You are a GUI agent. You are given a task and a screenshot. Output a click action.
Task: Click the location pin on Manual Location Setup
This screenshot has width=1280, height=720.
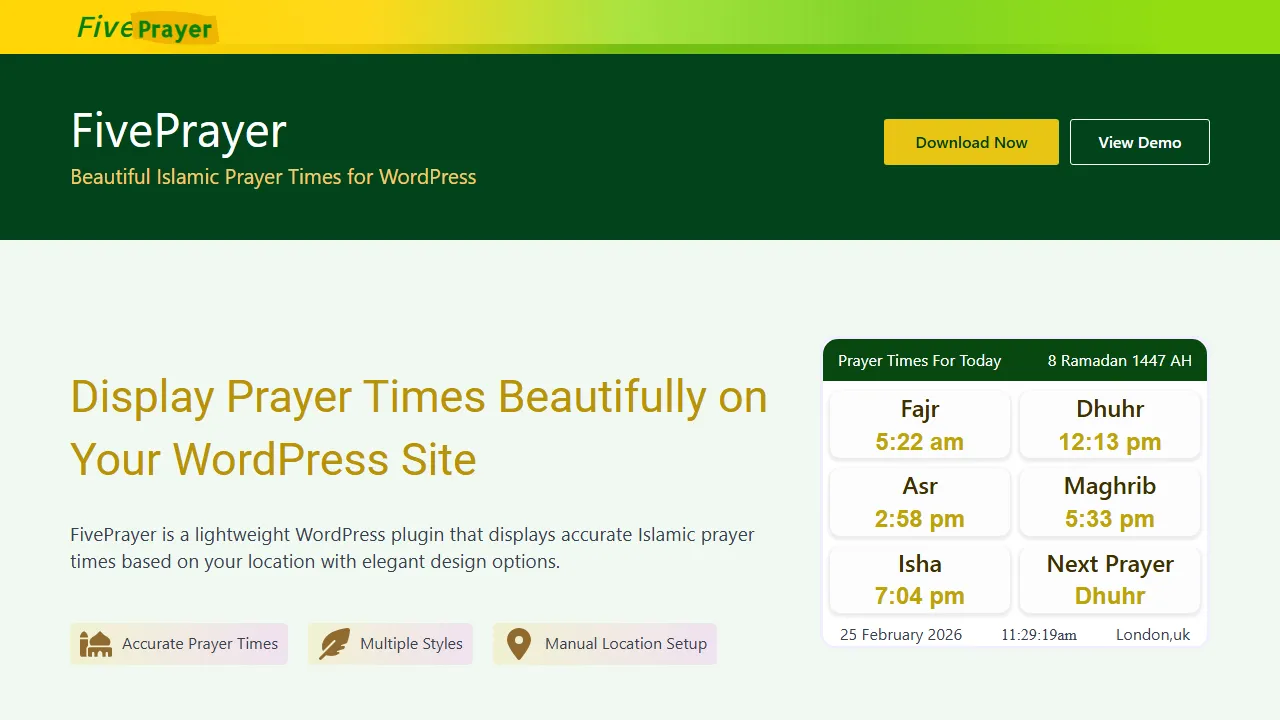(518, 644)
